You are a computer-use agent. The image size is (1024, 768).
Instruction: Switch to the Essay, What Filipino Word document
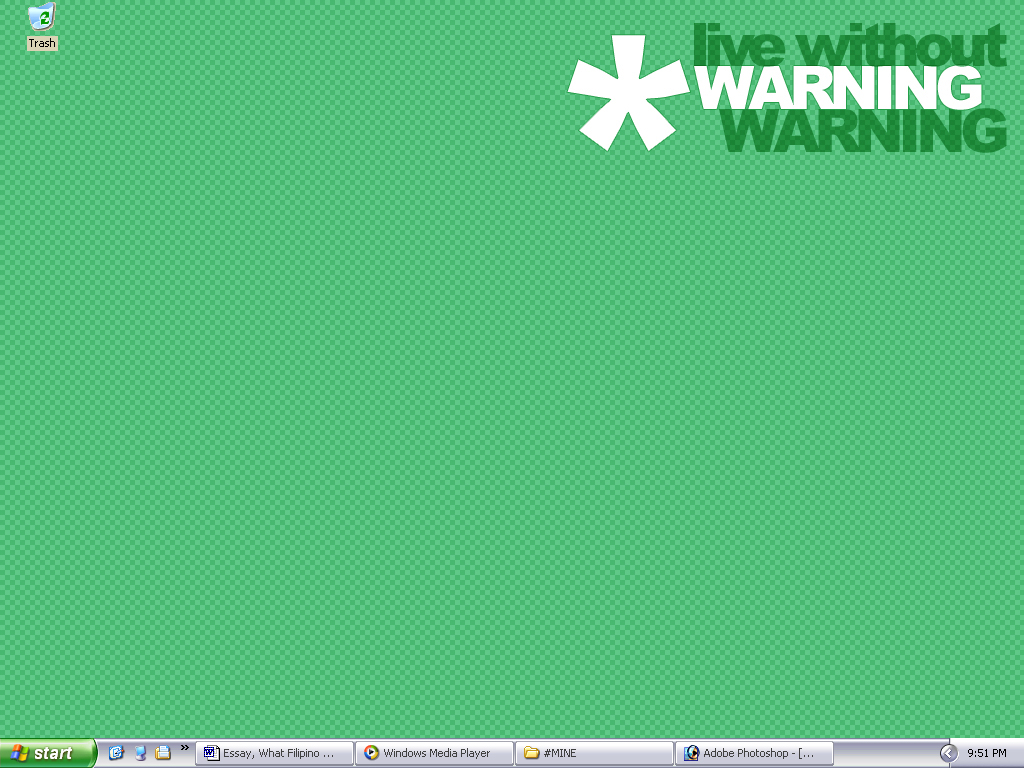pyautogui.click(x=275, y=753)
